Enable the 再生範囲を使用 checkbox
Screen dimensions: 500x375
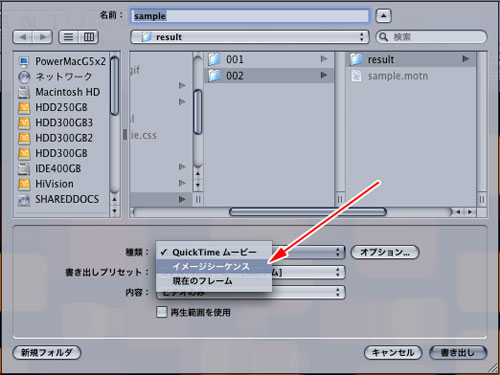coord(162,312)
